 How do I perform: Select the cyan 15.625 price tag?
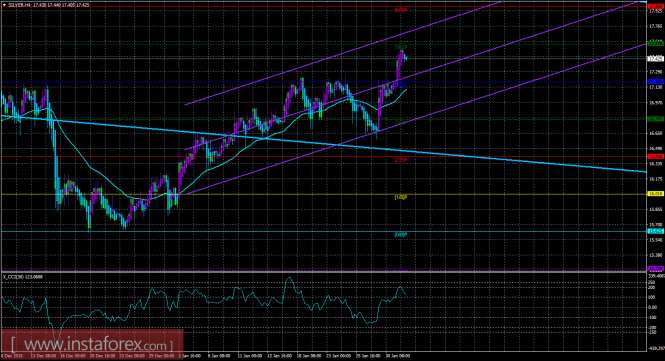pyautogui.click(x=656, y=231)
